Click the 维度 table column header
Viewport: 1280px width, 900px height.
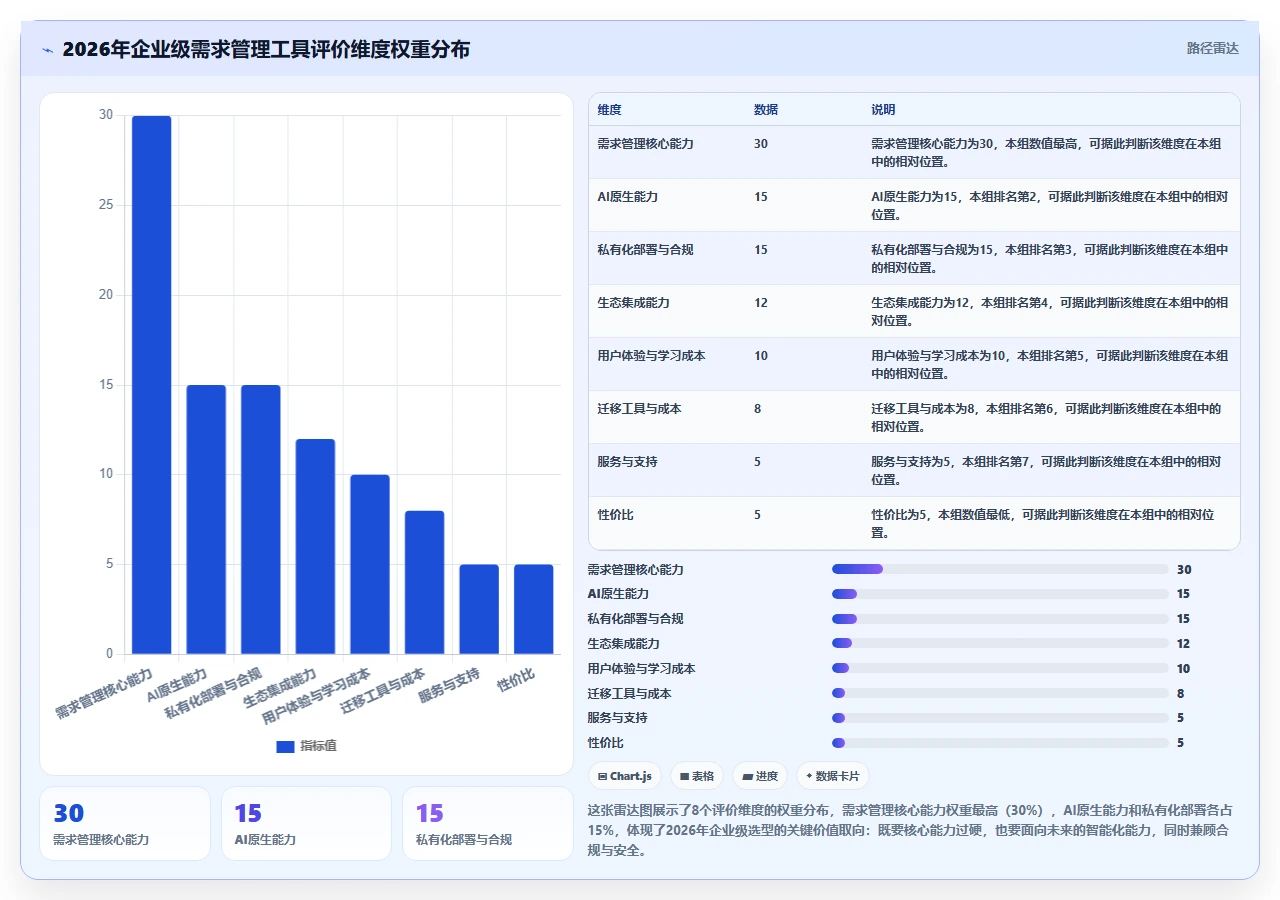pos(609,110)
